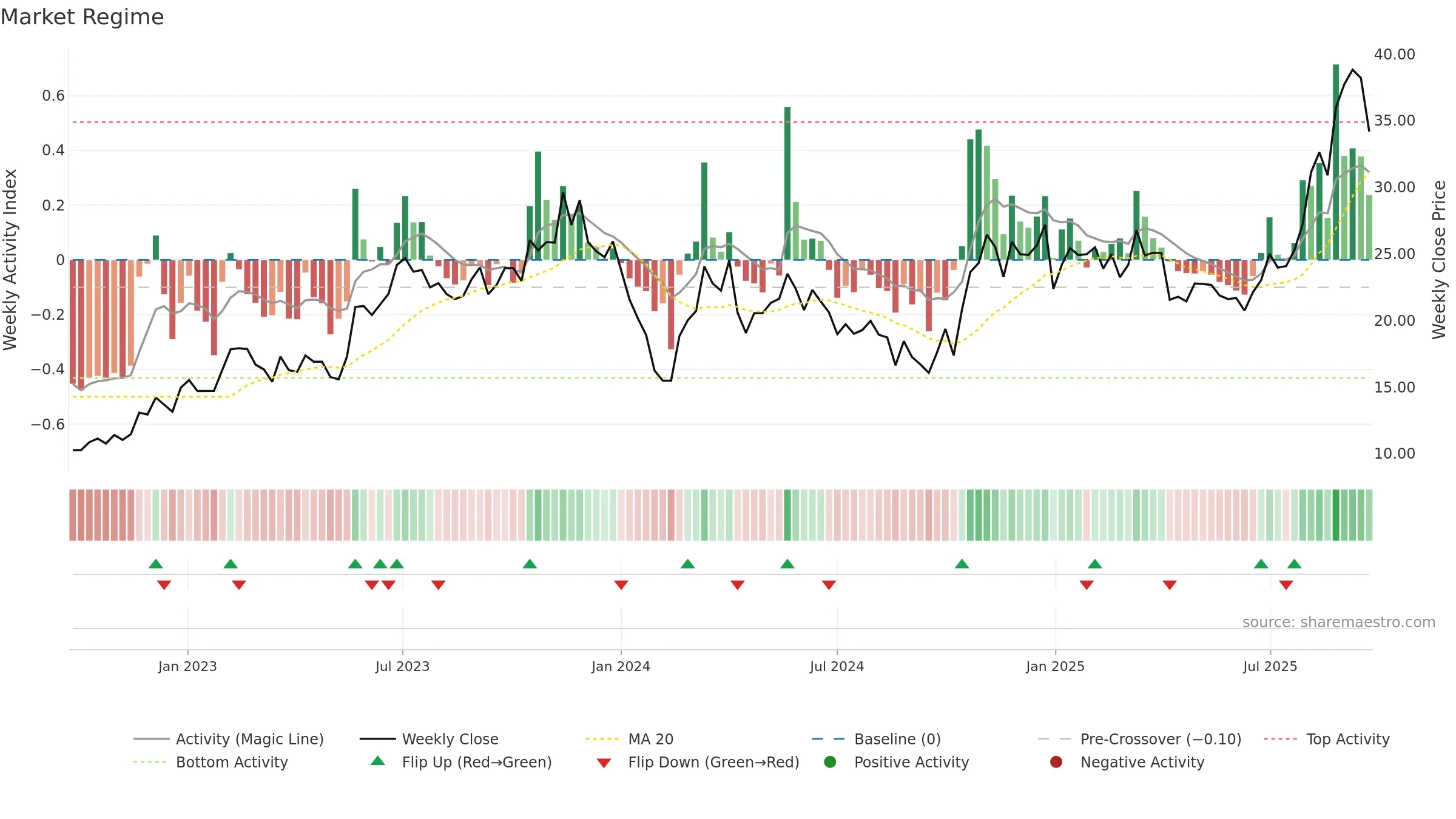Screen dimensions: 1456x819
Task: Click −0.6 activity axis tick
Action: pos(48,424)
